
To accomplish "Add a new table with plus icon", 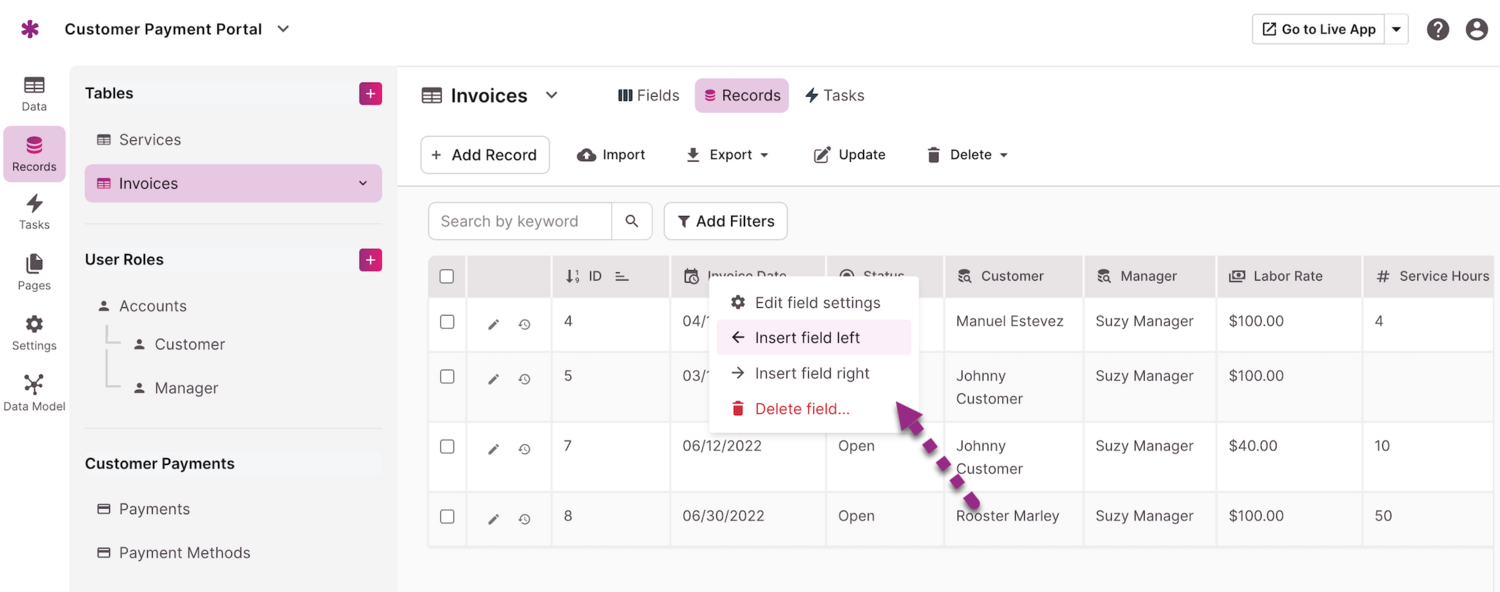I will coord(370,93).
